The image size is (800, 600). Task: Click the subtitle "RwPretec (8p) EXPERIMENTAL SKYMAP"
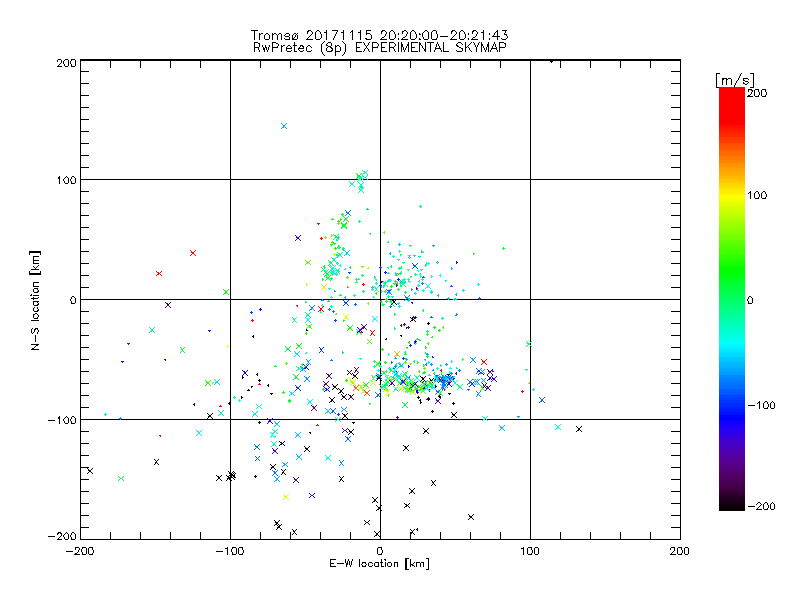tap(379, 47)
